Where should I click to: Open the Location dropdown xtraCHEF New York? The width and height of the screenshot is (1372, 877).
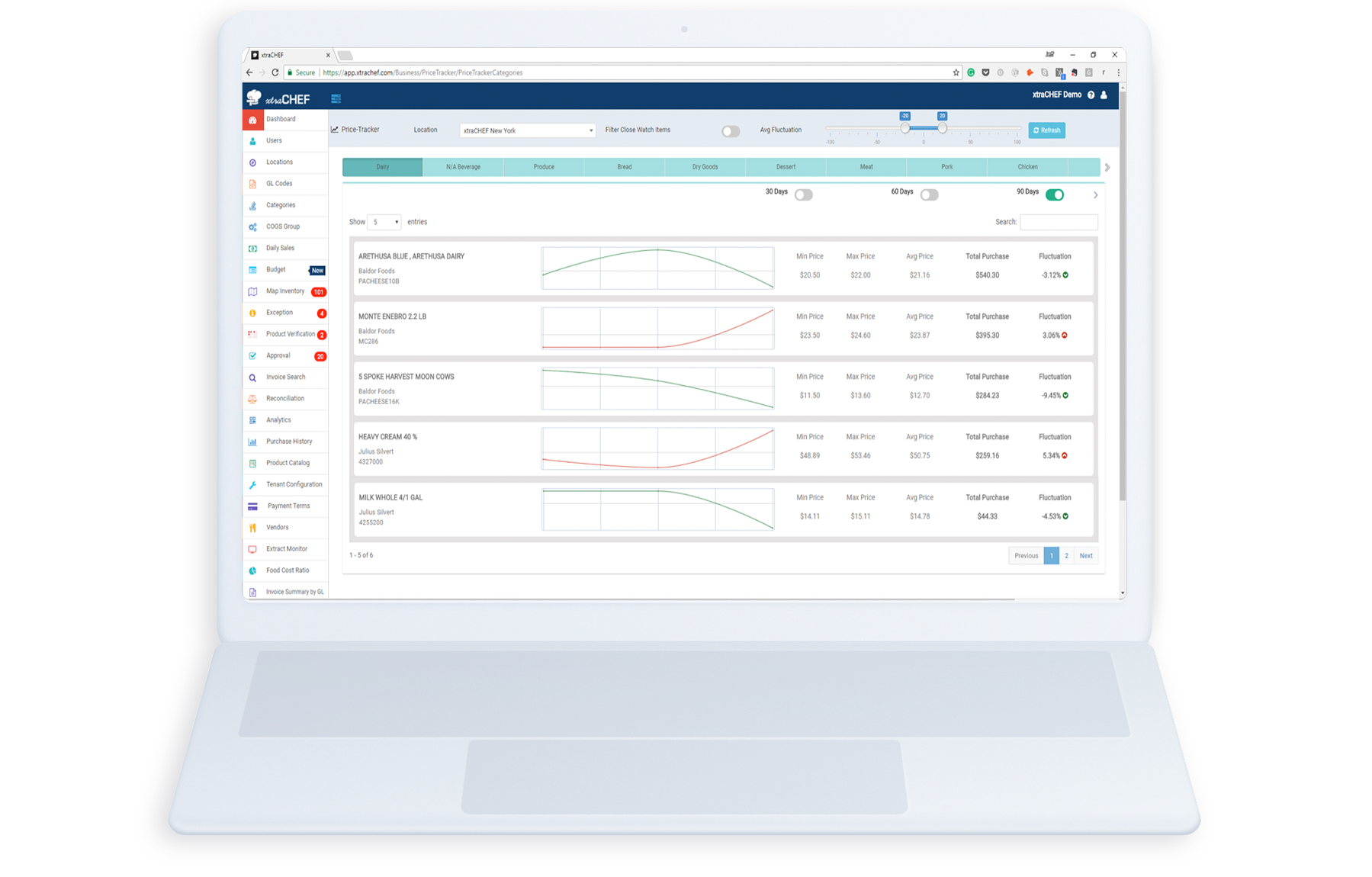click(x=527, y=130)
